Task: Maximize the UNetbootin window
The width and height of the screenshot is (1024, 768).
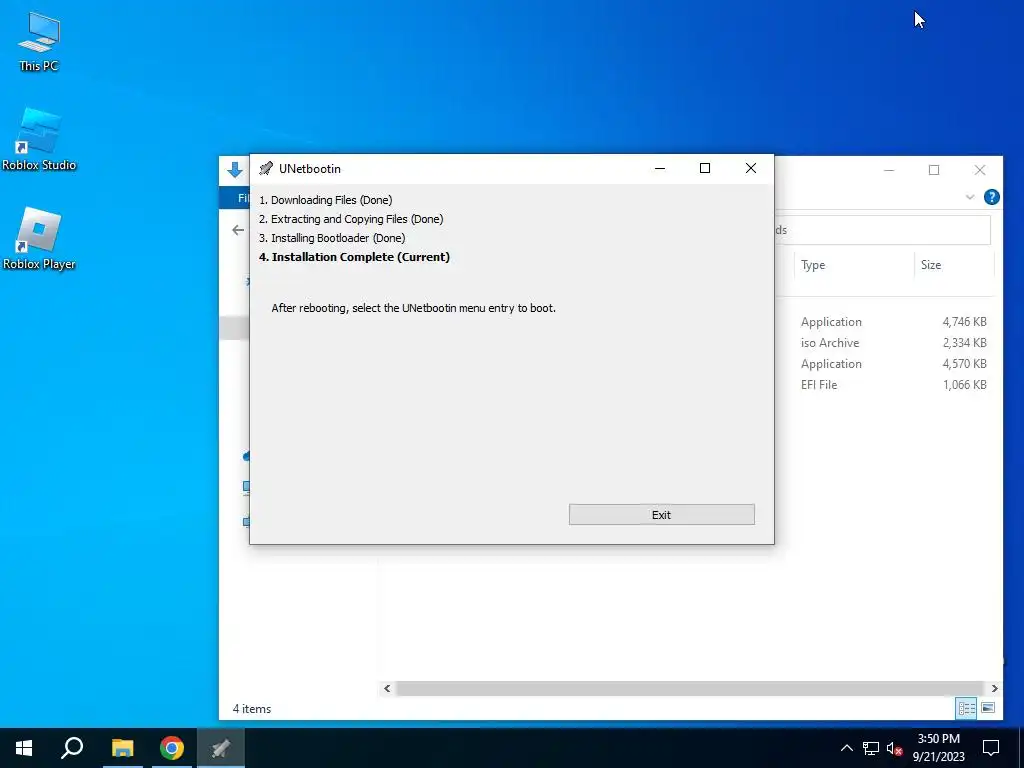Action: (705, 168)
